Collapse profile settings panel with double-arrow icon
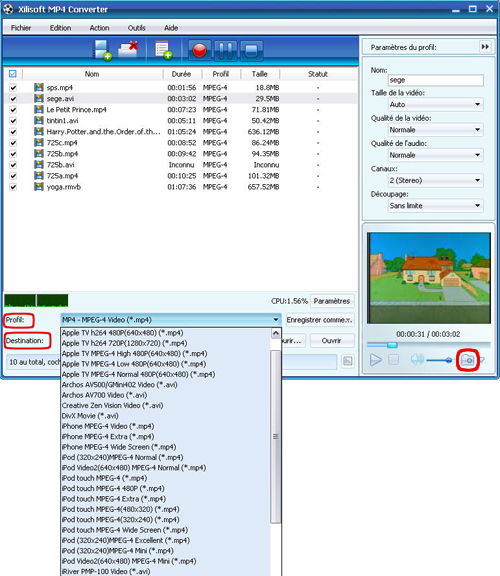 (x=485, y=47)
